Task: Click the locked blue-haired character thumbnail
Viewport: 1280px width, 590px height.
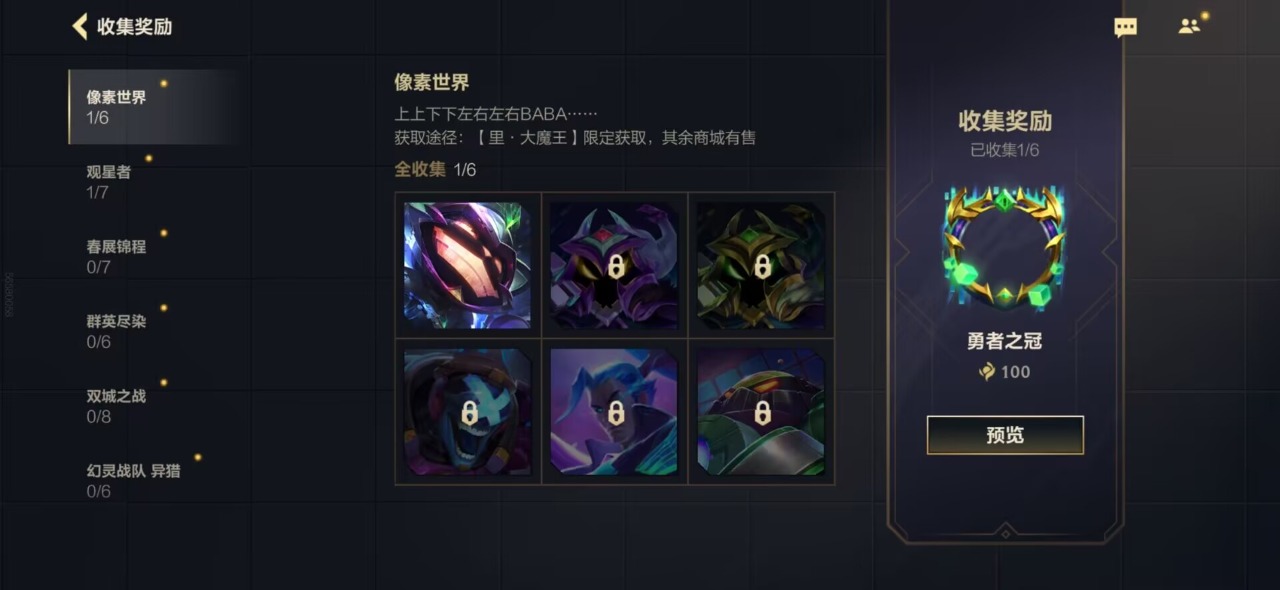Action: pyautogui.click(x=615, y=412)
